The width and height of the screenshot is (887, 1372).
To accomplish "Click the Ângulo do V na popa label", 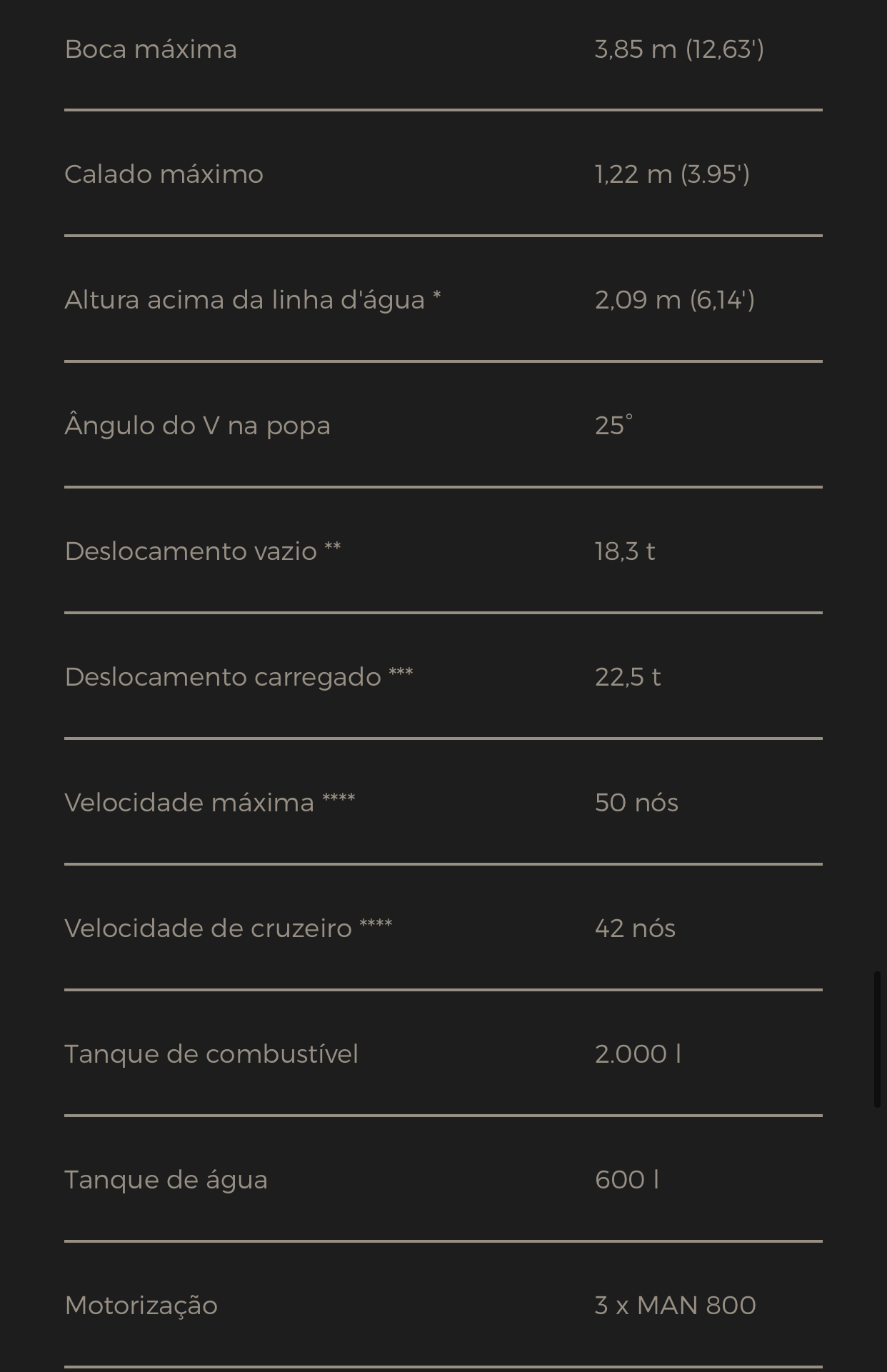I will [197, 426].
